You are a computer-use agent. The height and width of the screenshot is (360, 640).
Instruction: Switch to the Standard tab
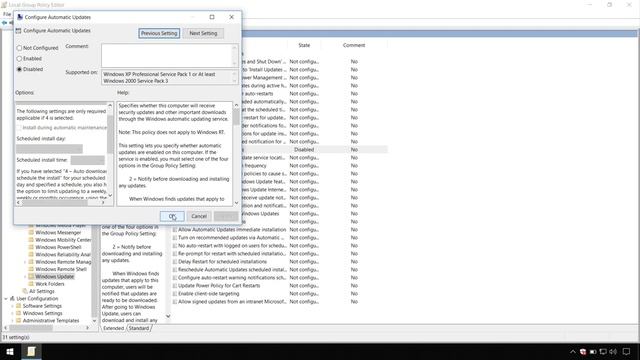pyautogui.click(x=139, y=328)
